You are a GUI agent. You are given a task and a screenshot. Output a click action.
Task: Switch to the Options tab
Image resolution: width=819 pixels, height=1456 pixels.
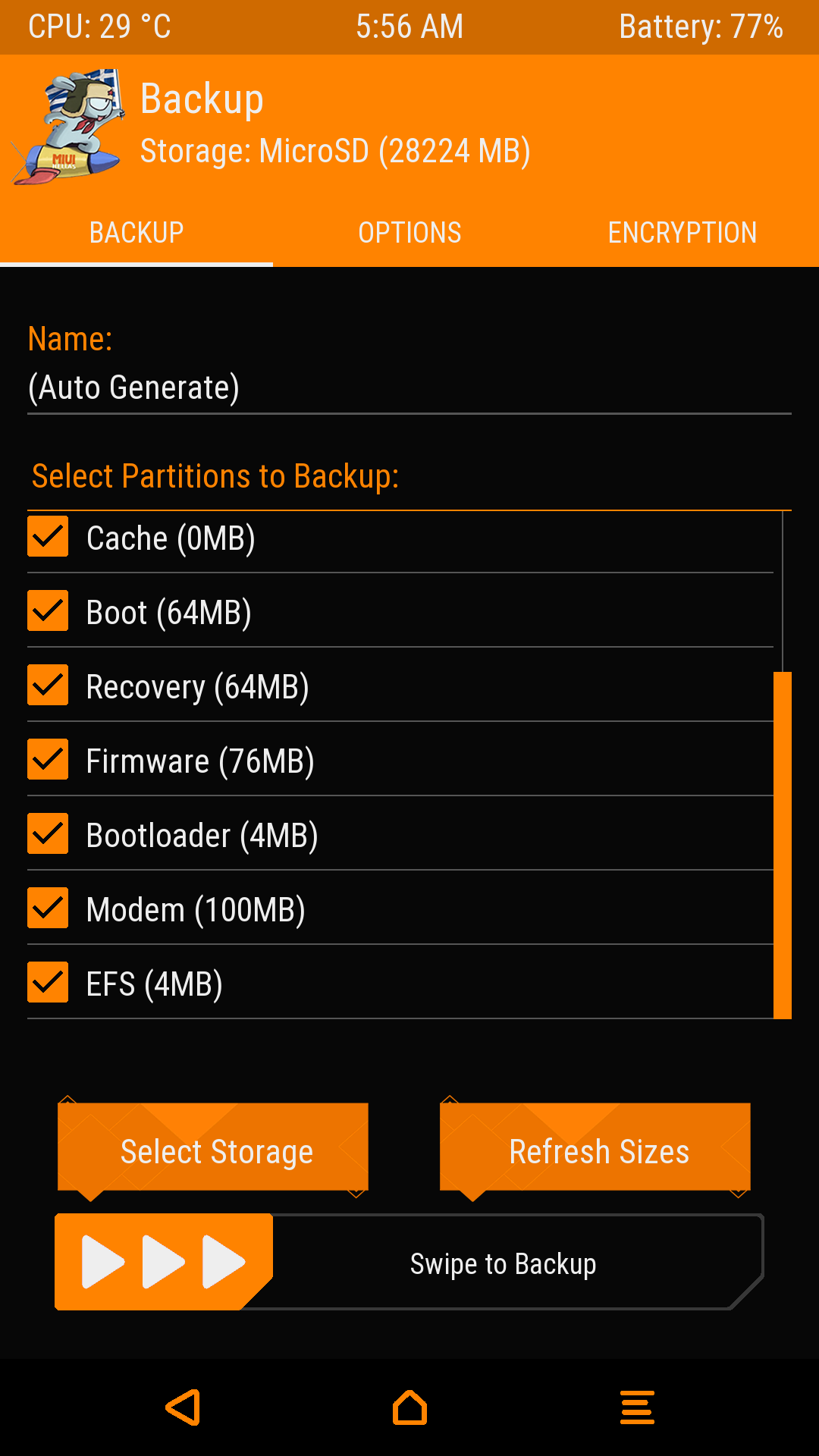point(409,233)
